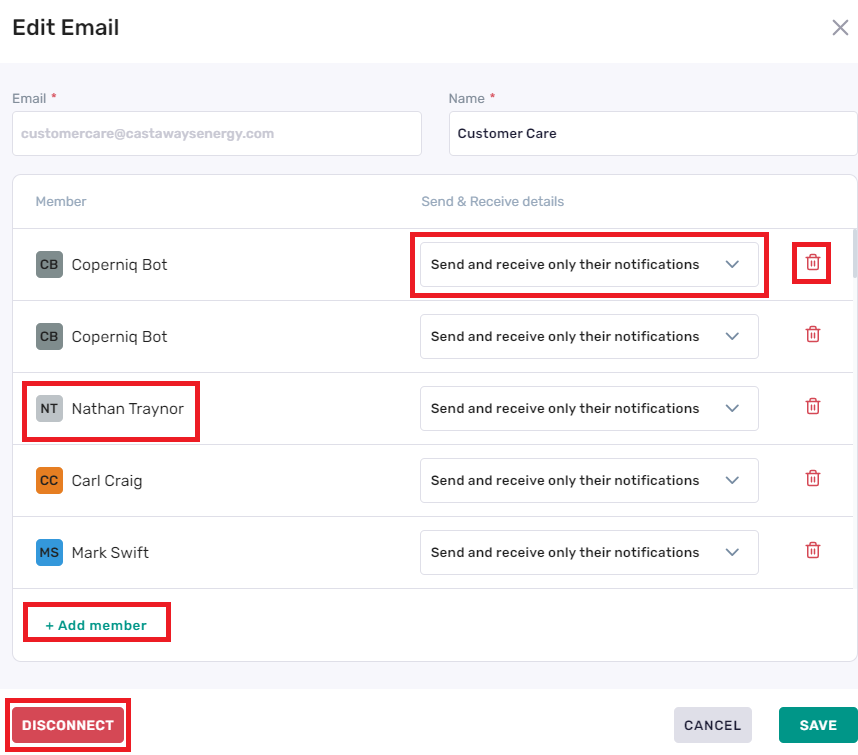Click the customercare email address field
The height and width of the screenshot is (755, 858).
(x=217, y=133)
